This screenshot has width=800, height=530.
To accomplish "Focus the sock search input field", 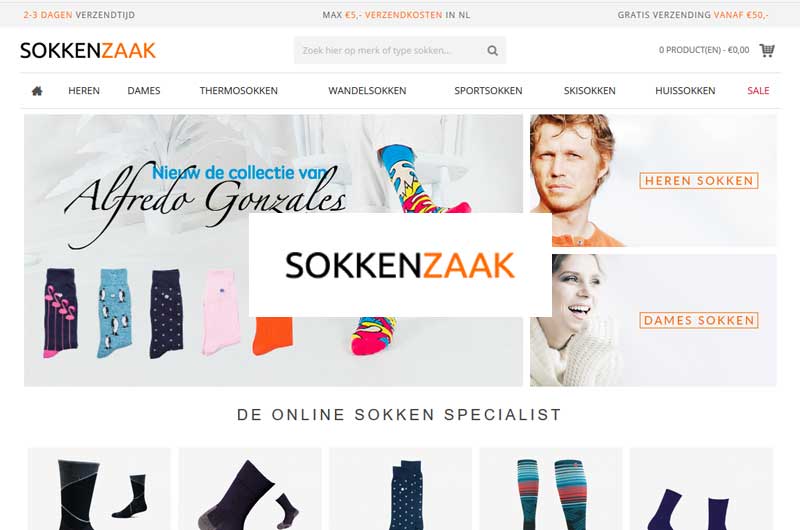I will click(x=389, y=51).
